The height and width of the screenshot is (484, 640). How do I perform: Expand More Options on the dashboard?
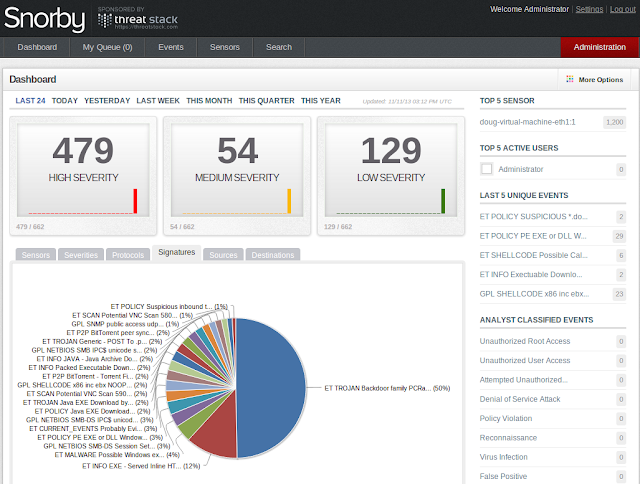pos(594,80)
